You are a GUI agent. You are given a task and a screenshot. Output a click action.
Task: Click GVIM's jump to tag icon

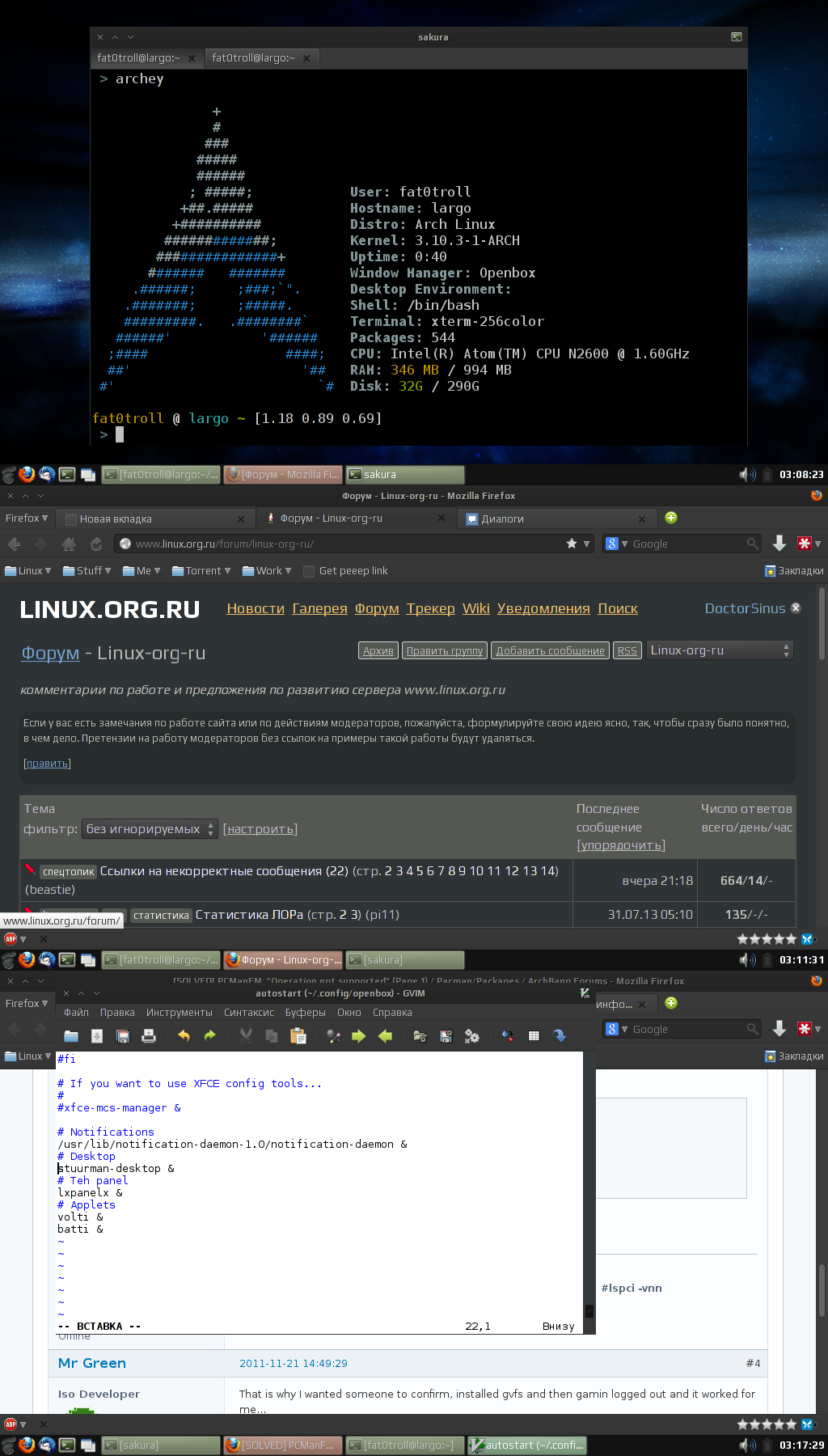(560, 1035)
